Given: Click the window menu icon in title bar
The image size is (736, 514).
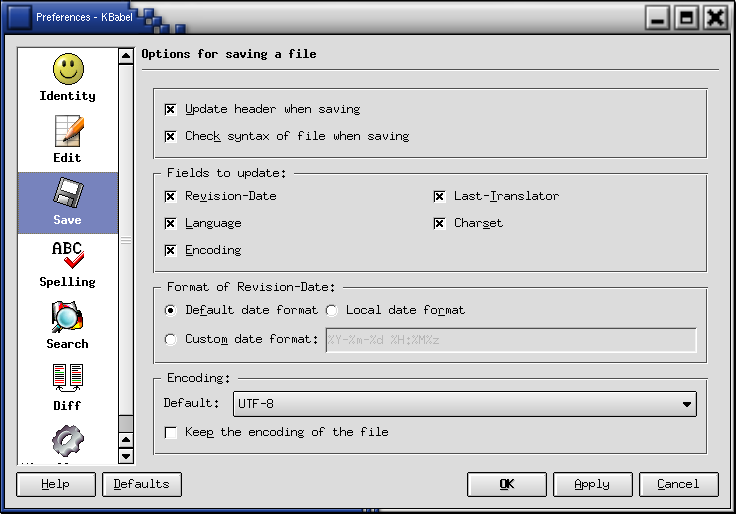Looking at the screenshot, I should coord(19,17).
